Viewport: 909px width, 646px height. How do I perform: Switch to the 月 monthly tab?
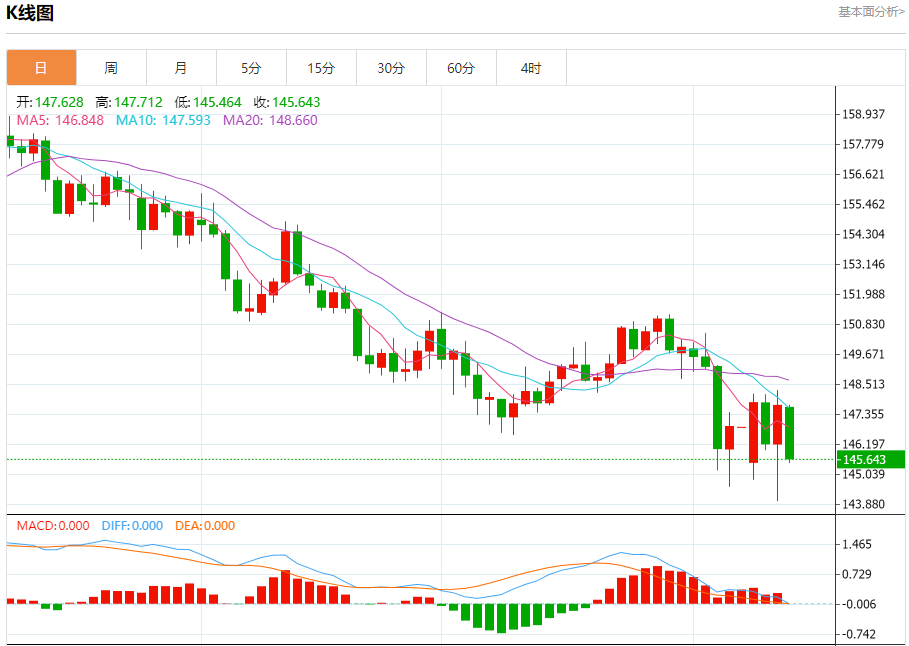click(181, 68)
